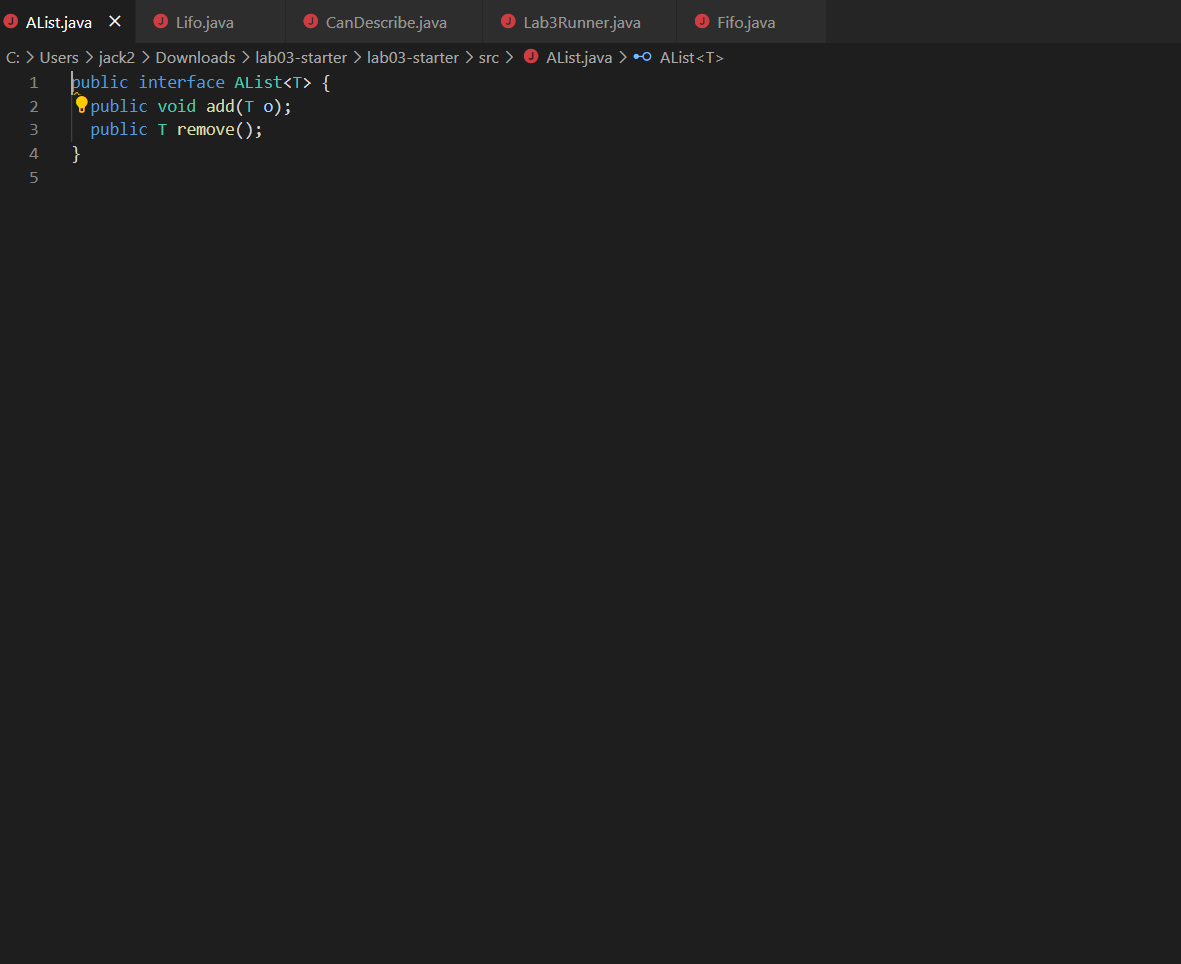The height and width of the screenshot is (964, 1181).
Task: Open the AList.java breadcrumb item
Action: (579, 57)
